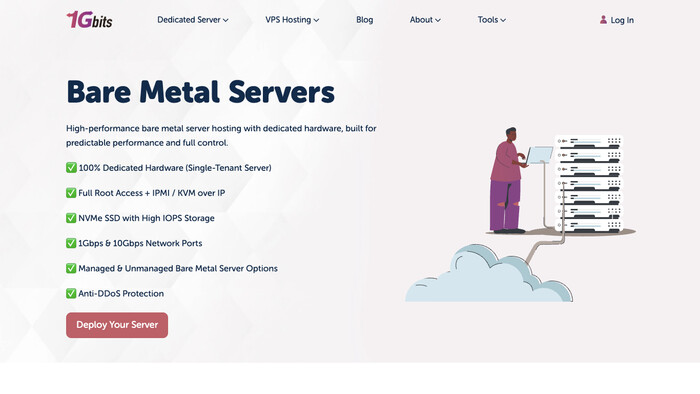
Task: Expand the VPS Hosting dropdown arrow
Action: coord(316,20)
